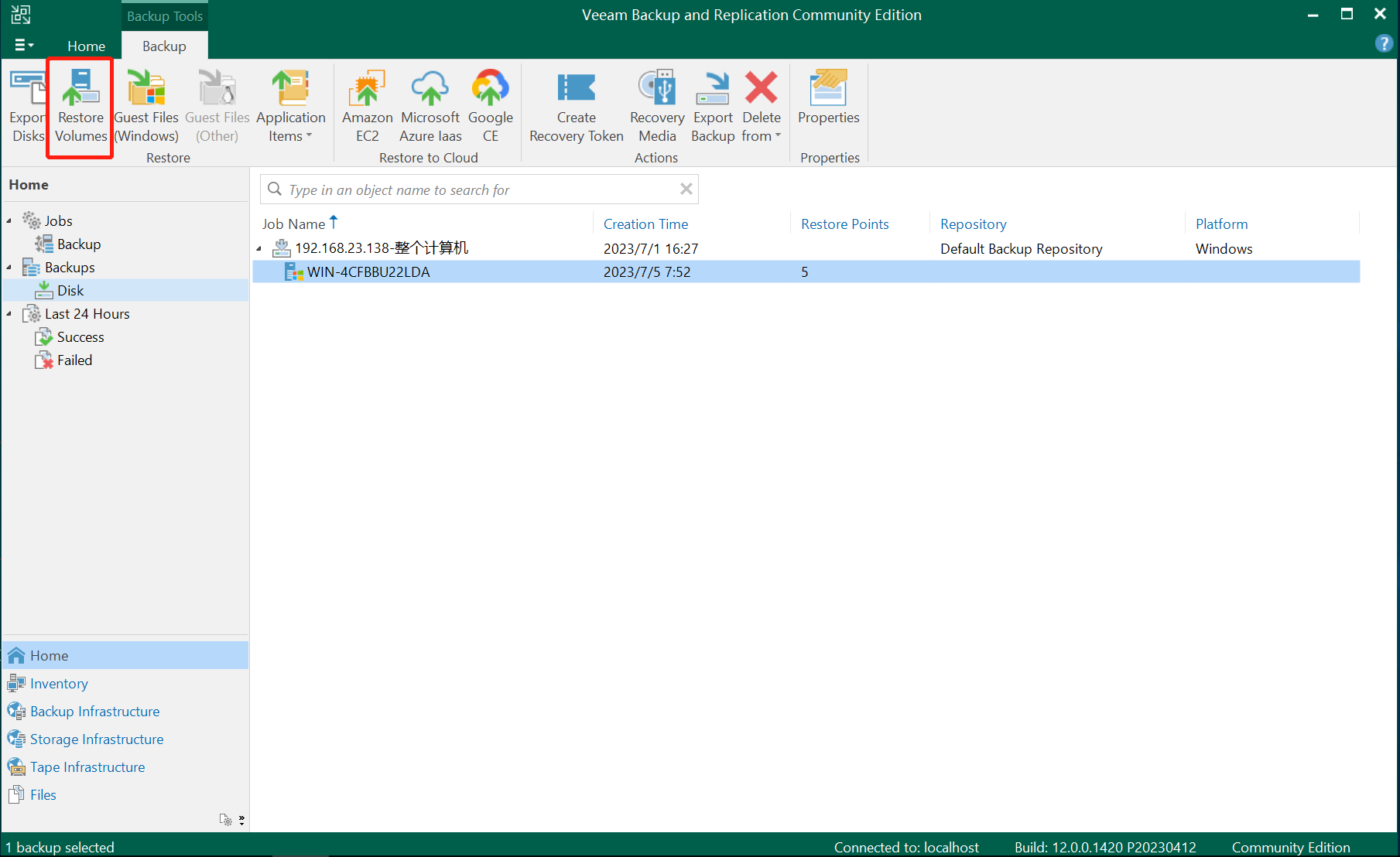This screenshot has height=857, width=1400.
Task: Click the Community Edition status bar text
Action: click(x=1291, y=847)
